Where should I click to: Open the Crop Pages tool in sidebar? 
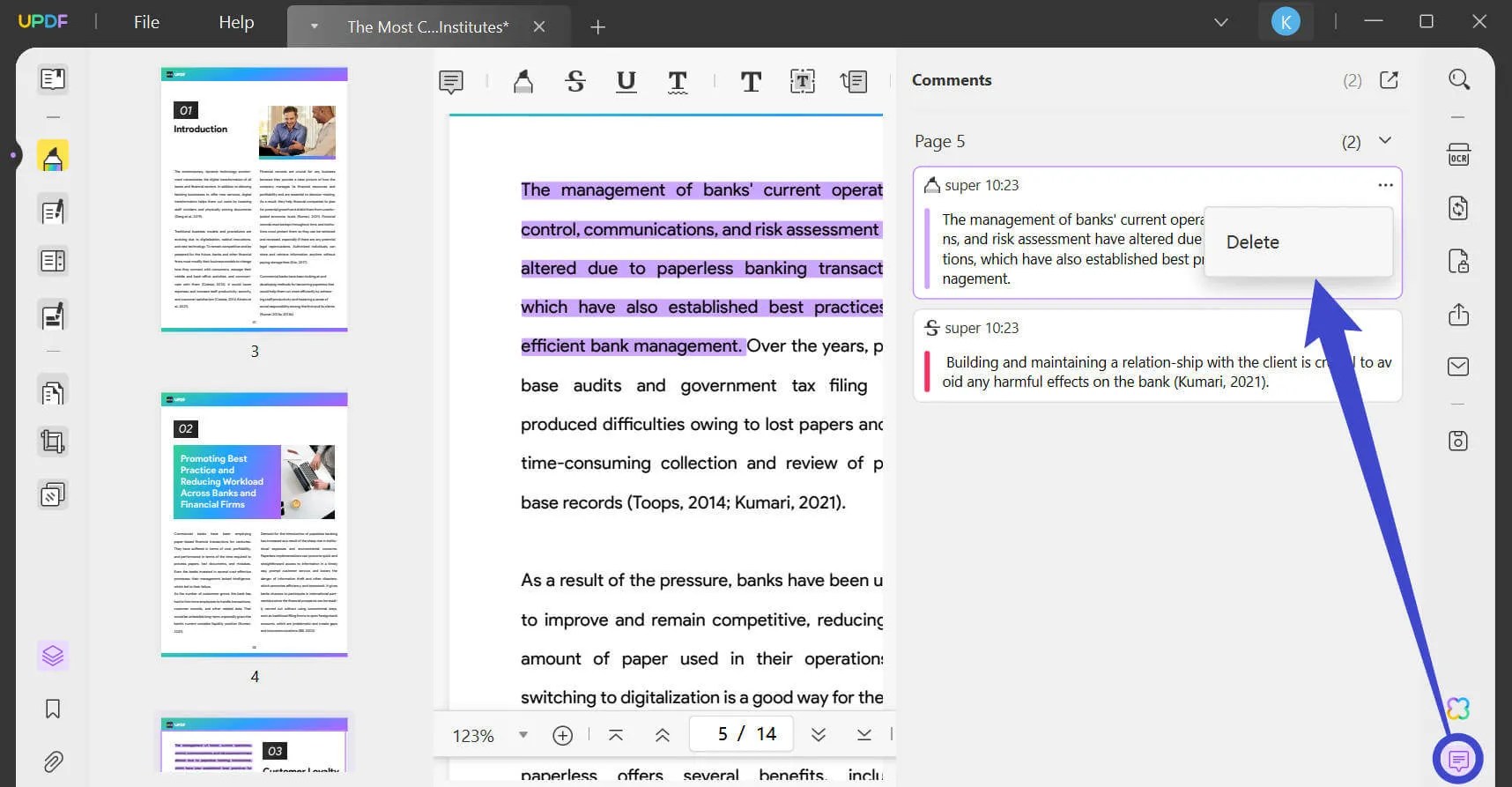(x=53, y=442)
